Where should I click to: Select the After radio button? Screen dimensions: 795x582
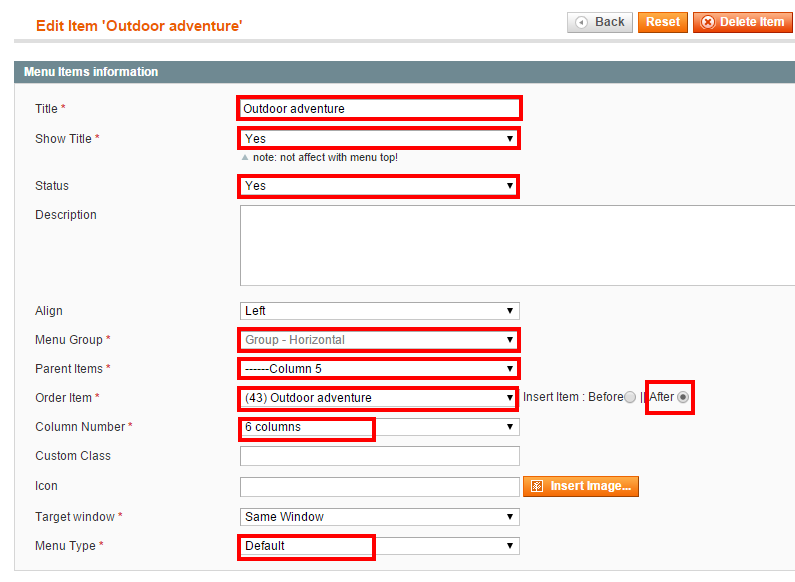(683, 397)
